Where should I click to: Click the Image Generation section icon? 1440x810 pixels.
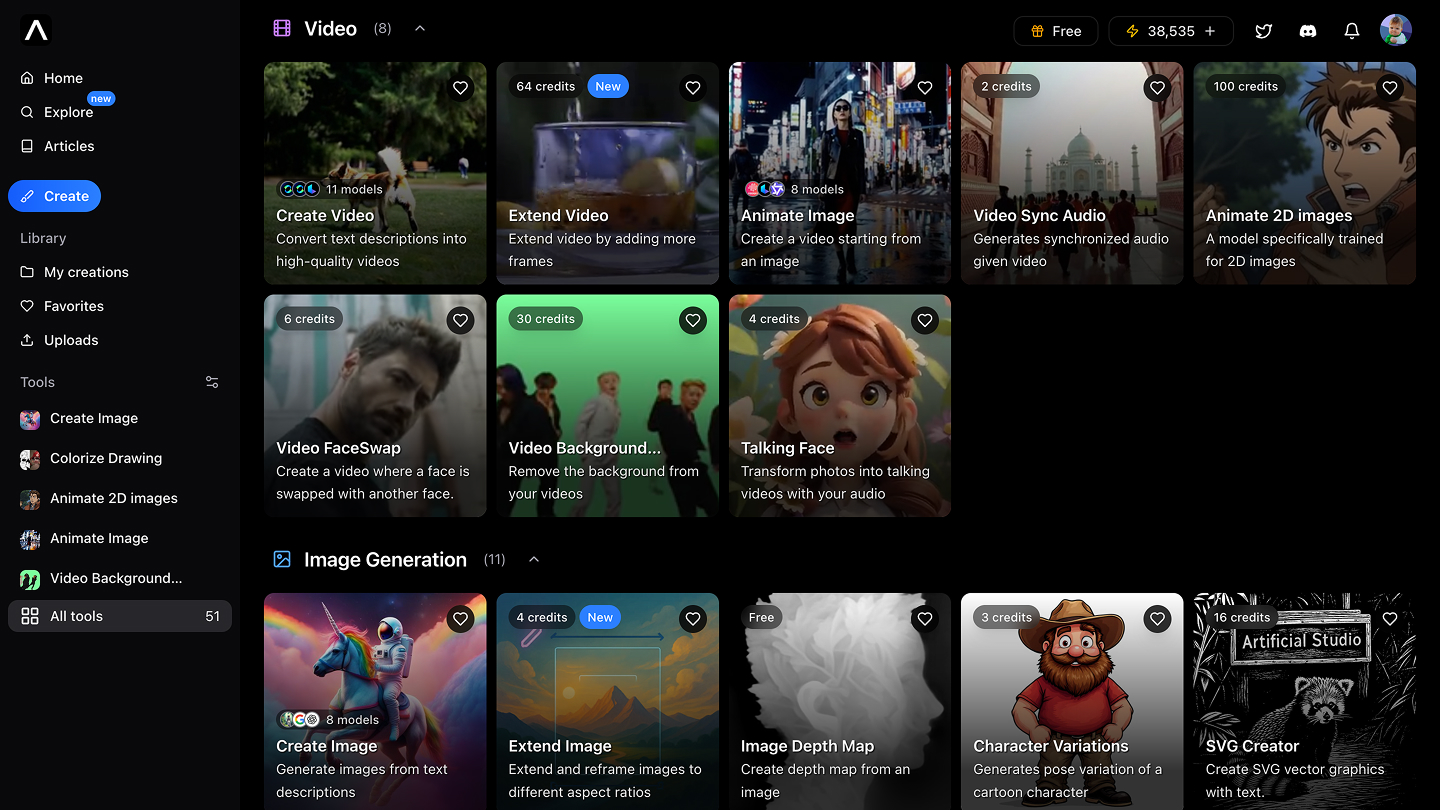click(x=282, y=560)
